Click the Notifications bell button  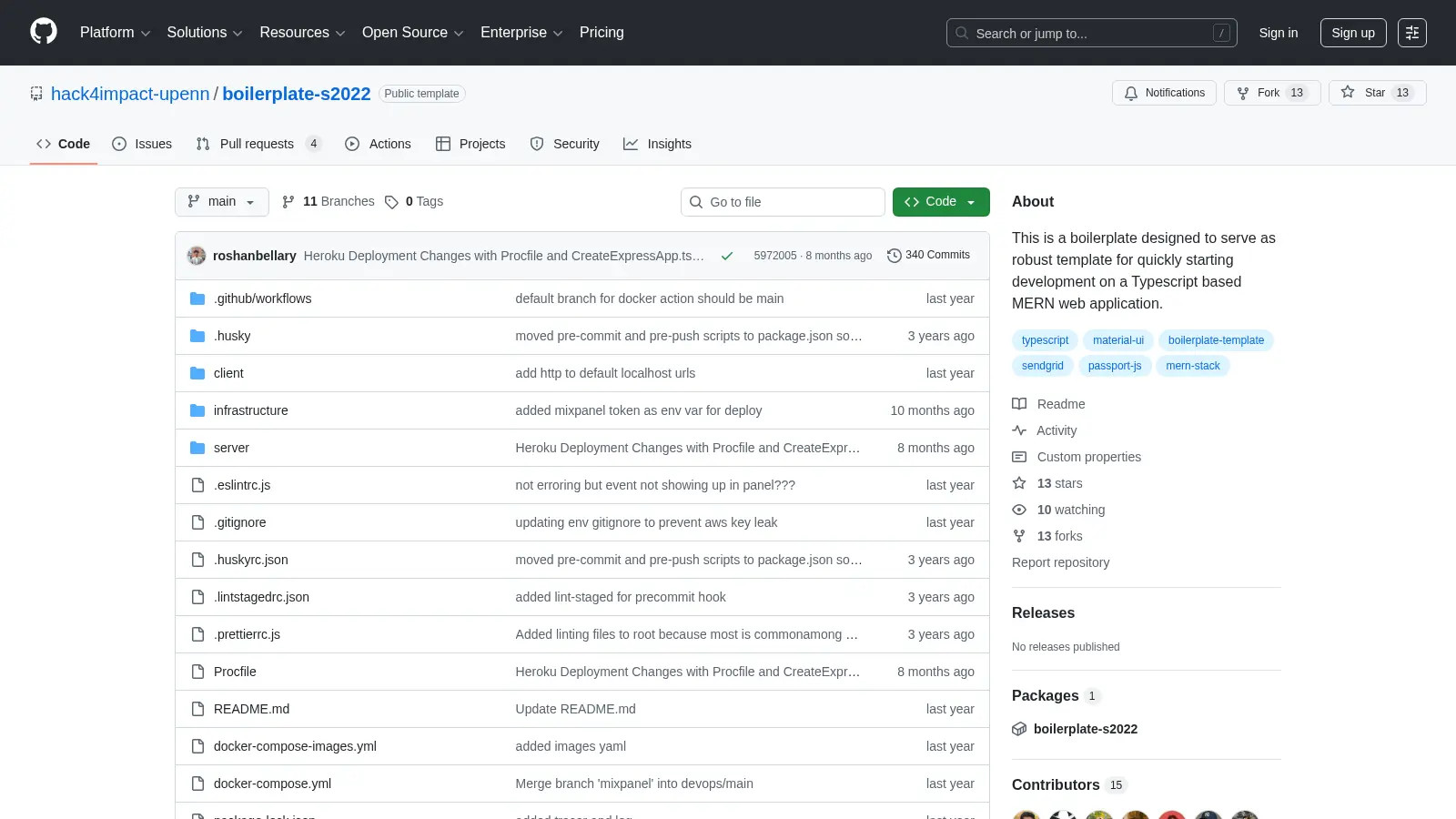pyautogui.click(x=1164, y=93)
